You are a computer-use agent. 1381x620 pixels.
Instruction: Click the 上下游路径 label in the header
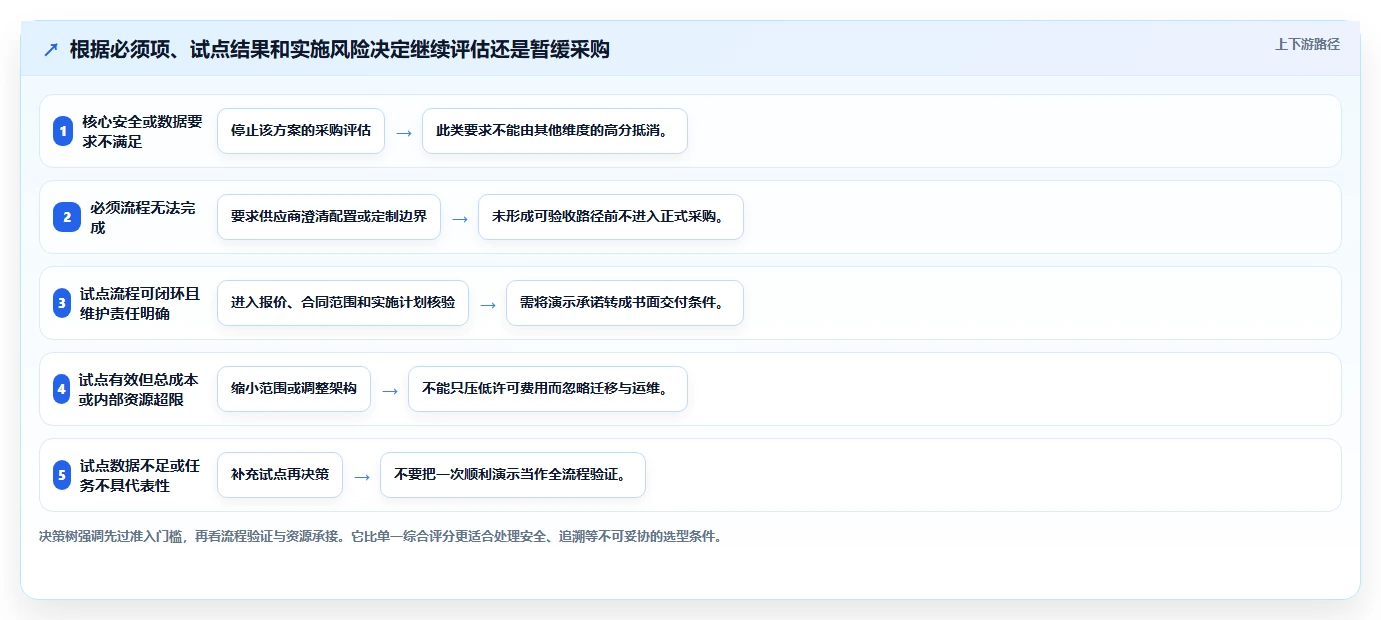click(x=1307, y=44)
